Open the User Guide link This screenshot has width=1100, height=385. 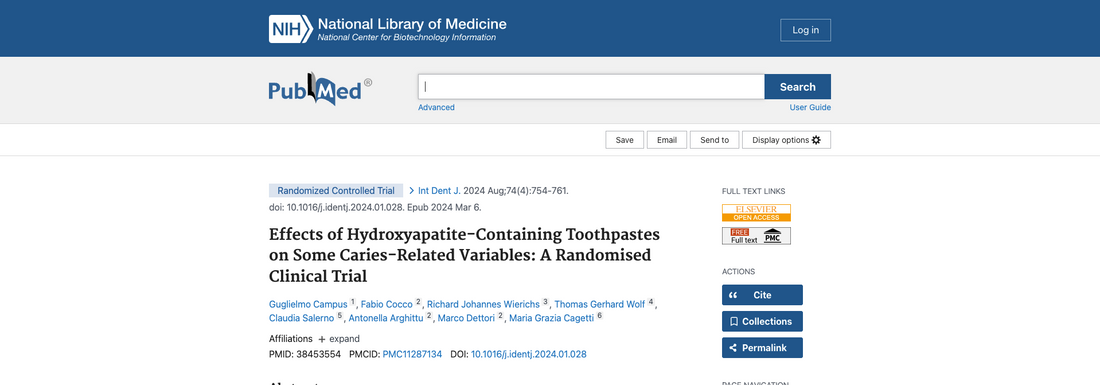[x=810, y=107]
